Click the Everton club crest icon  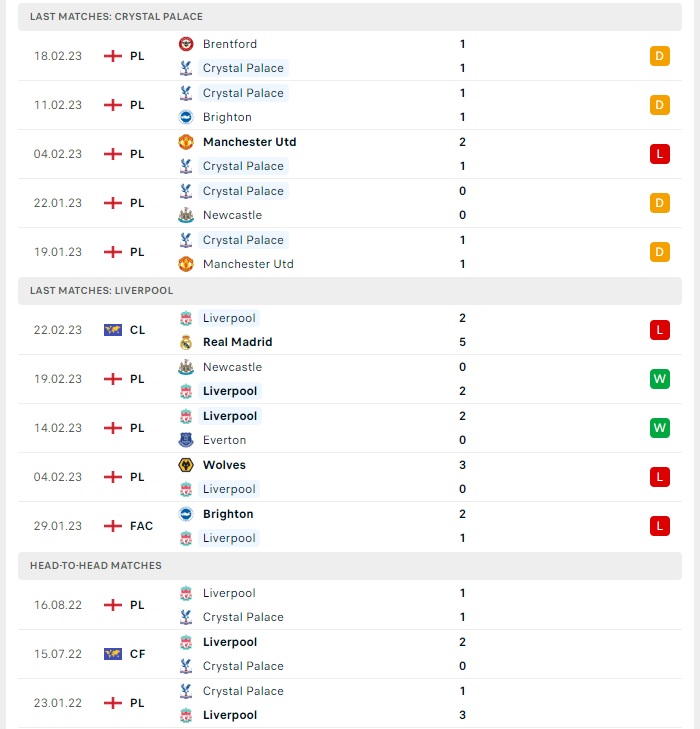click(186, 440)
